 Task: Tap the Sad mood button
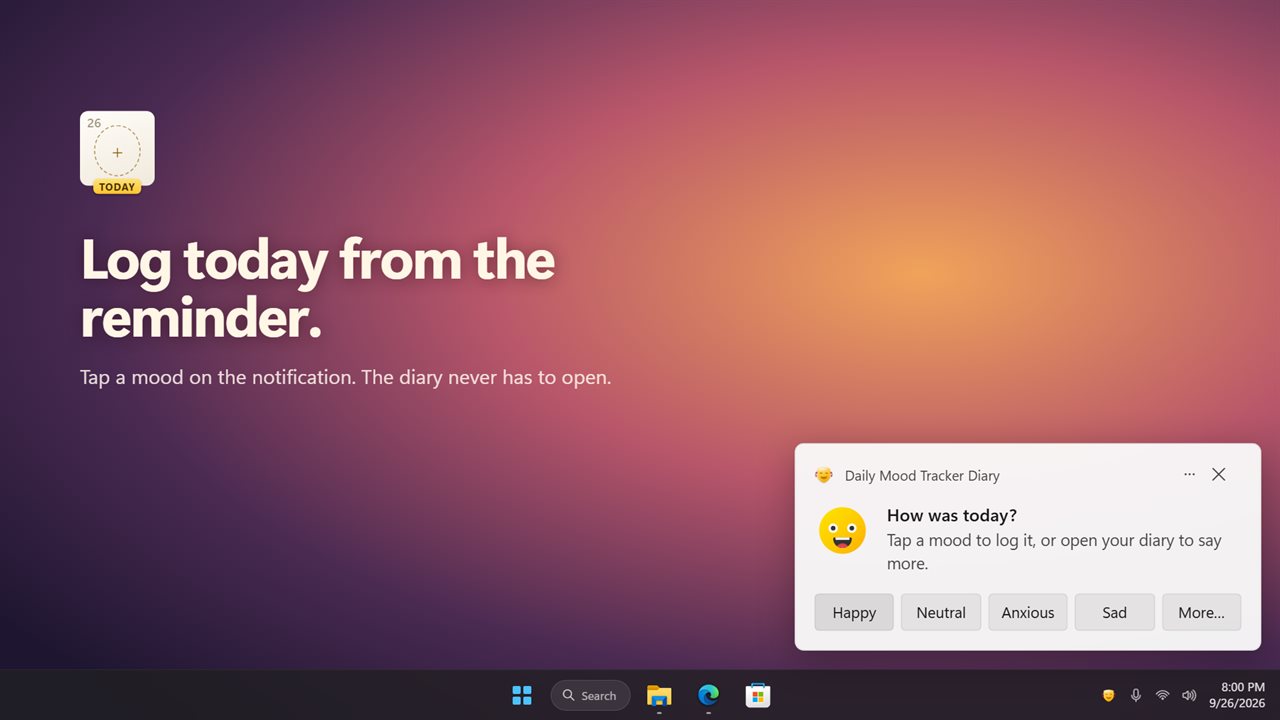click(1115, 612)
